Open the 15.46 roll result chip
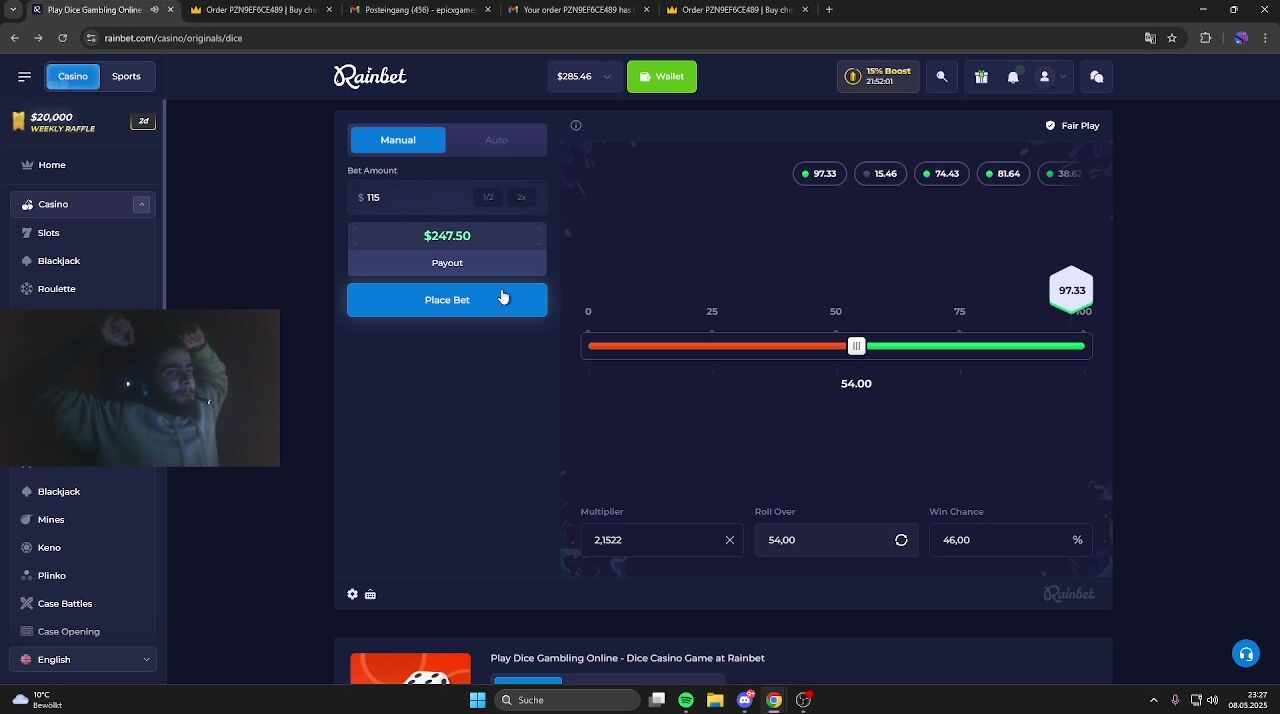This screenshot has height=714, width=1280. (x=881, y=174)
